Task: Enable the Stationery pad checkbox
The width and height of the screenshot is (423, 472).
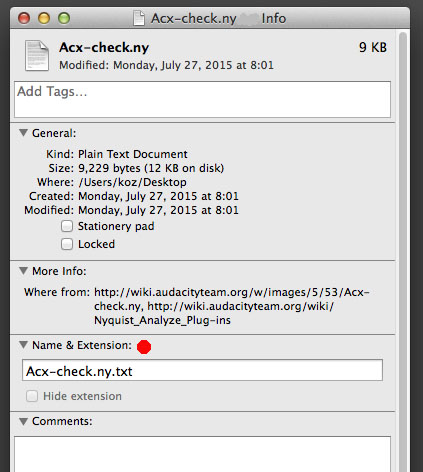Action: 67,226
